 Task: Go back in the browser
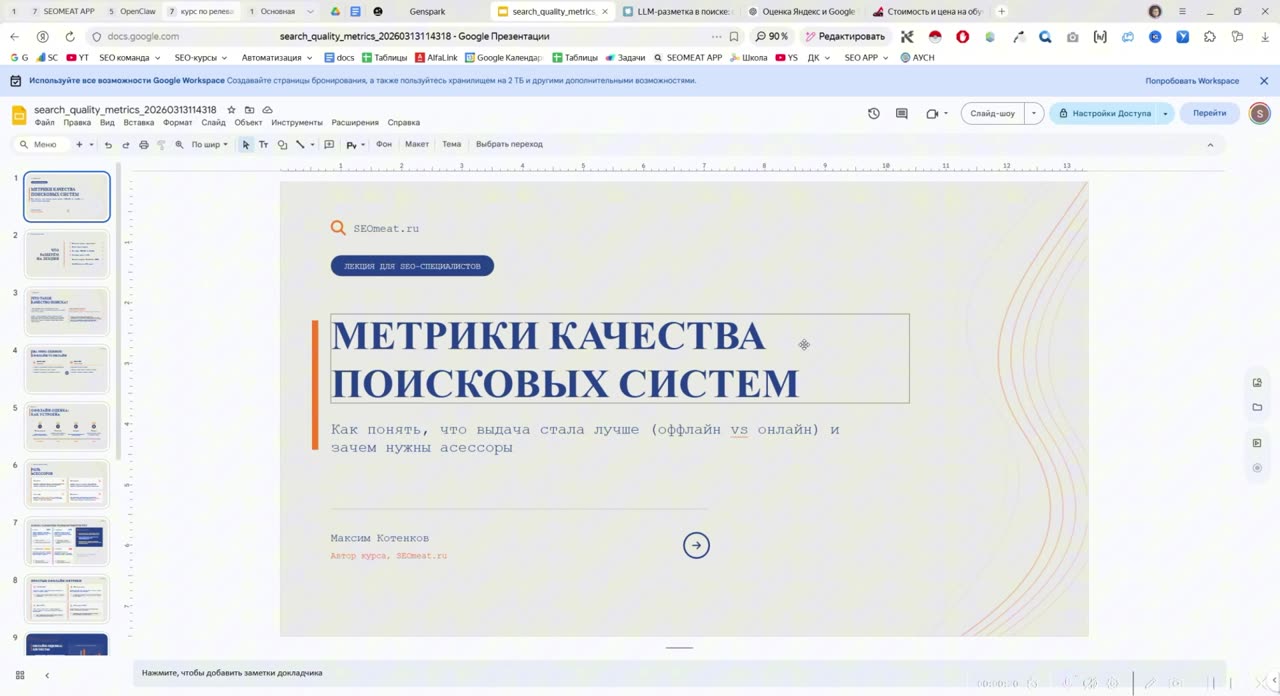click(14, 36)
